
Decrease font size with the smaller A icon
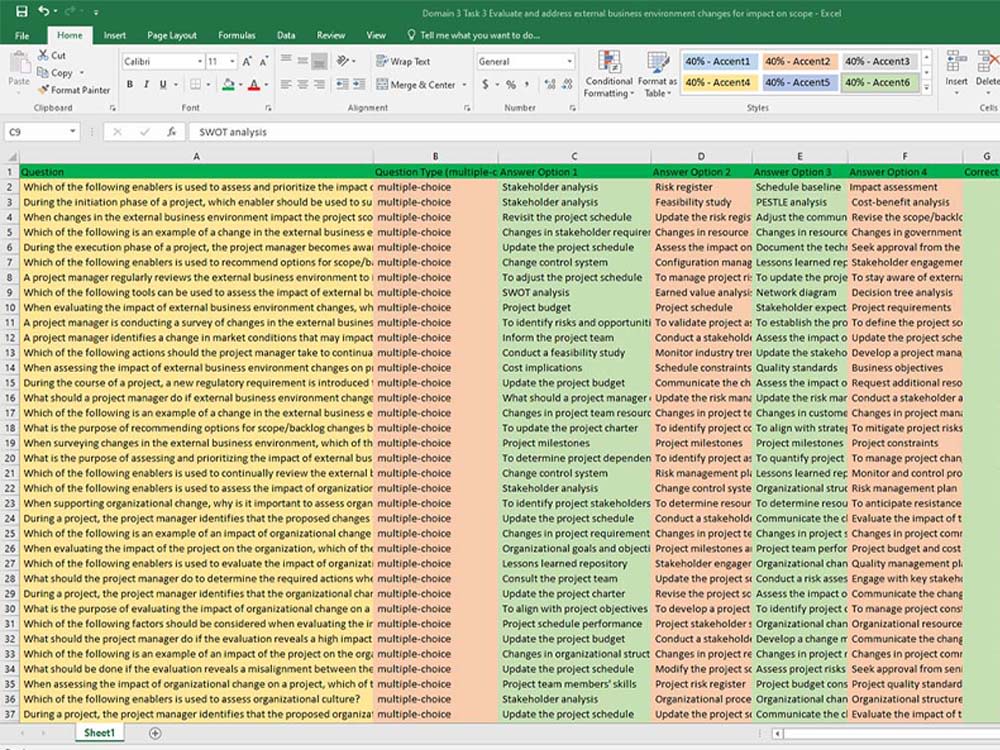263,61
